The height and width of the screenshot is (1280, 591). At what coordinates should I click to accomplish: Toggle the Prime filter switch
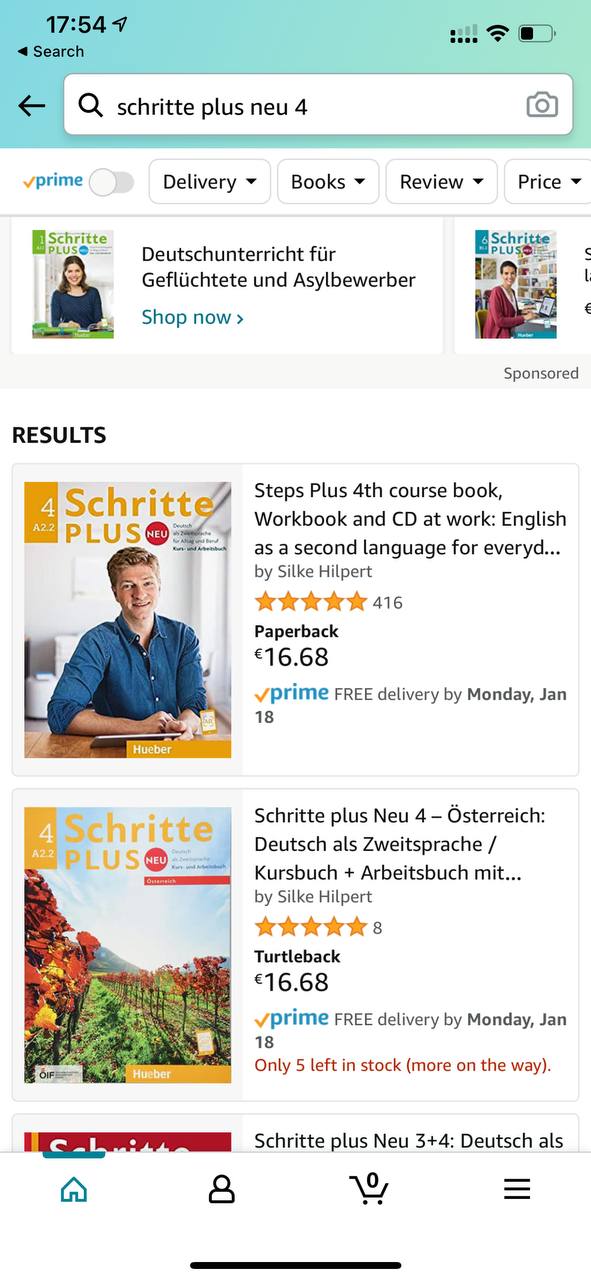click(111, 182)
